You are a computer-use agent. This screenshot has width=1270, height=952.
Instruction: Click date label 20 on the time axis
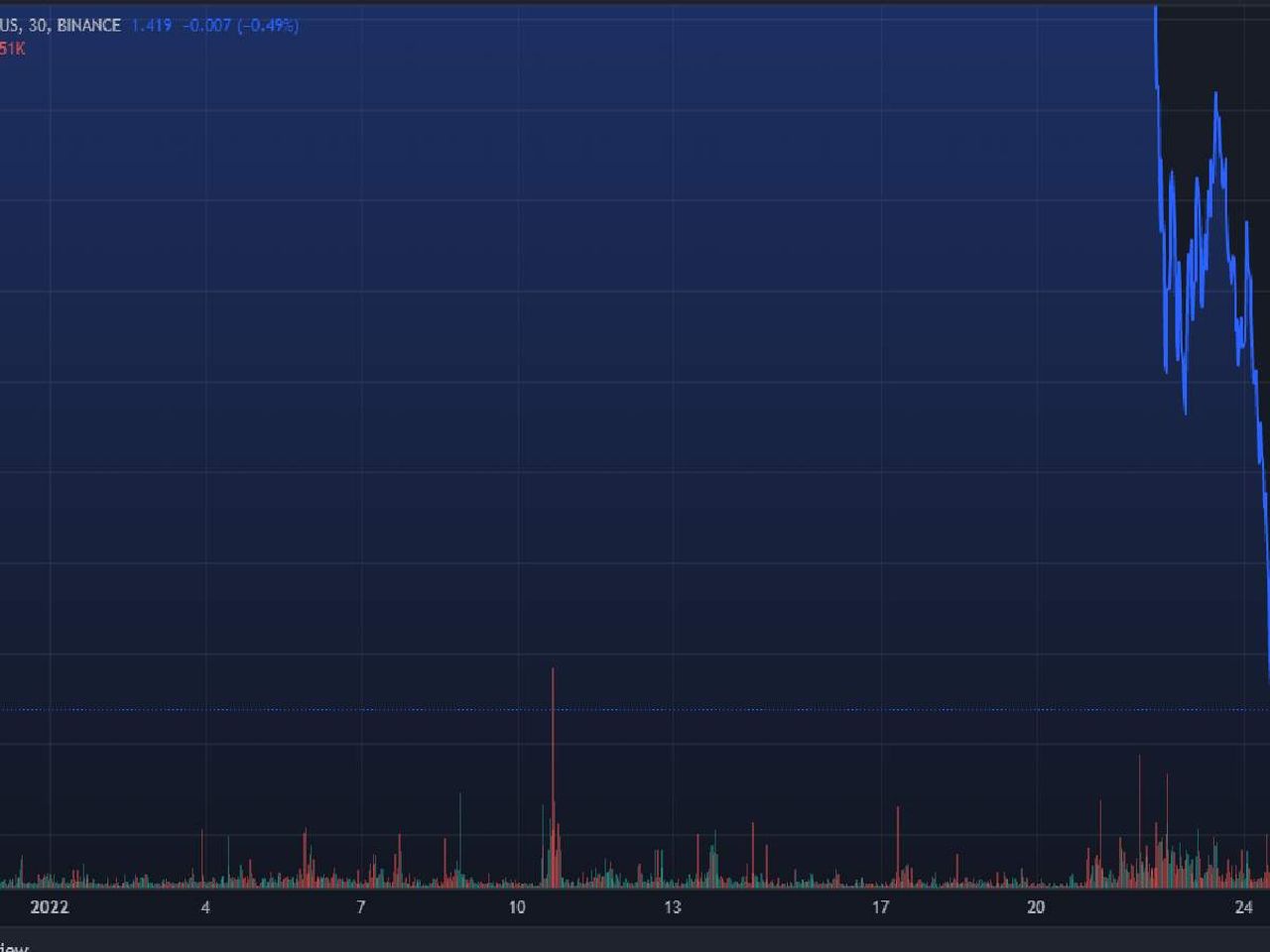pyautogui.click(x=1036, y=906)
